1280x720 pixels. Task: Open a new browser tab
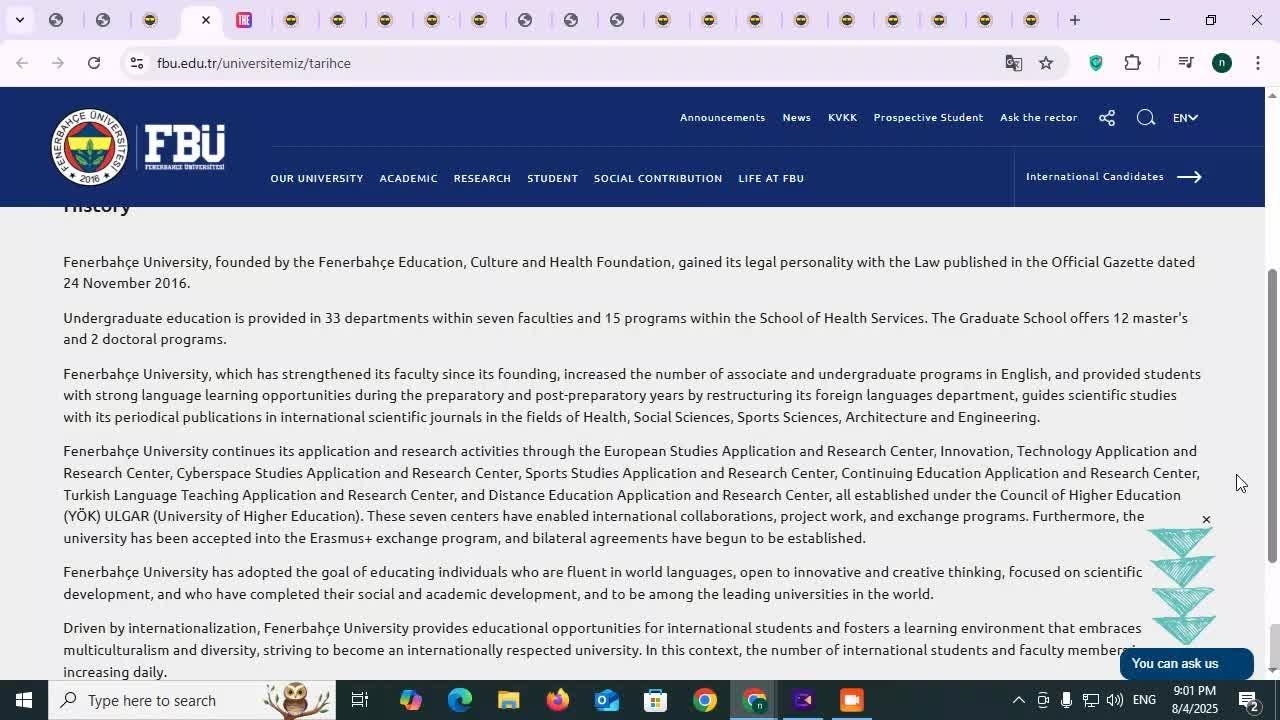(x=1074, y=20)
